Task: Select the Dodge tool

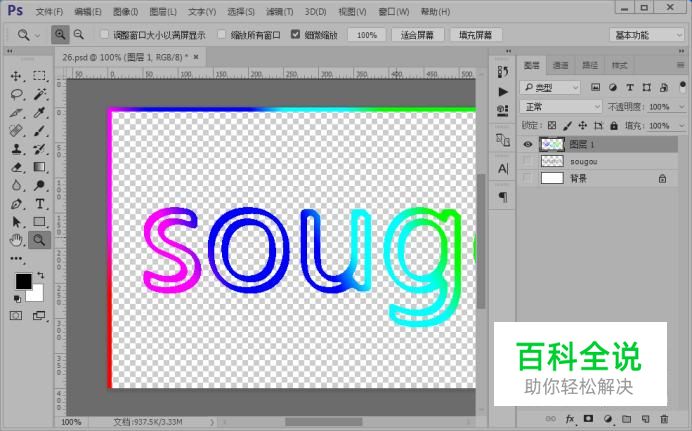Action: [40, 185]
